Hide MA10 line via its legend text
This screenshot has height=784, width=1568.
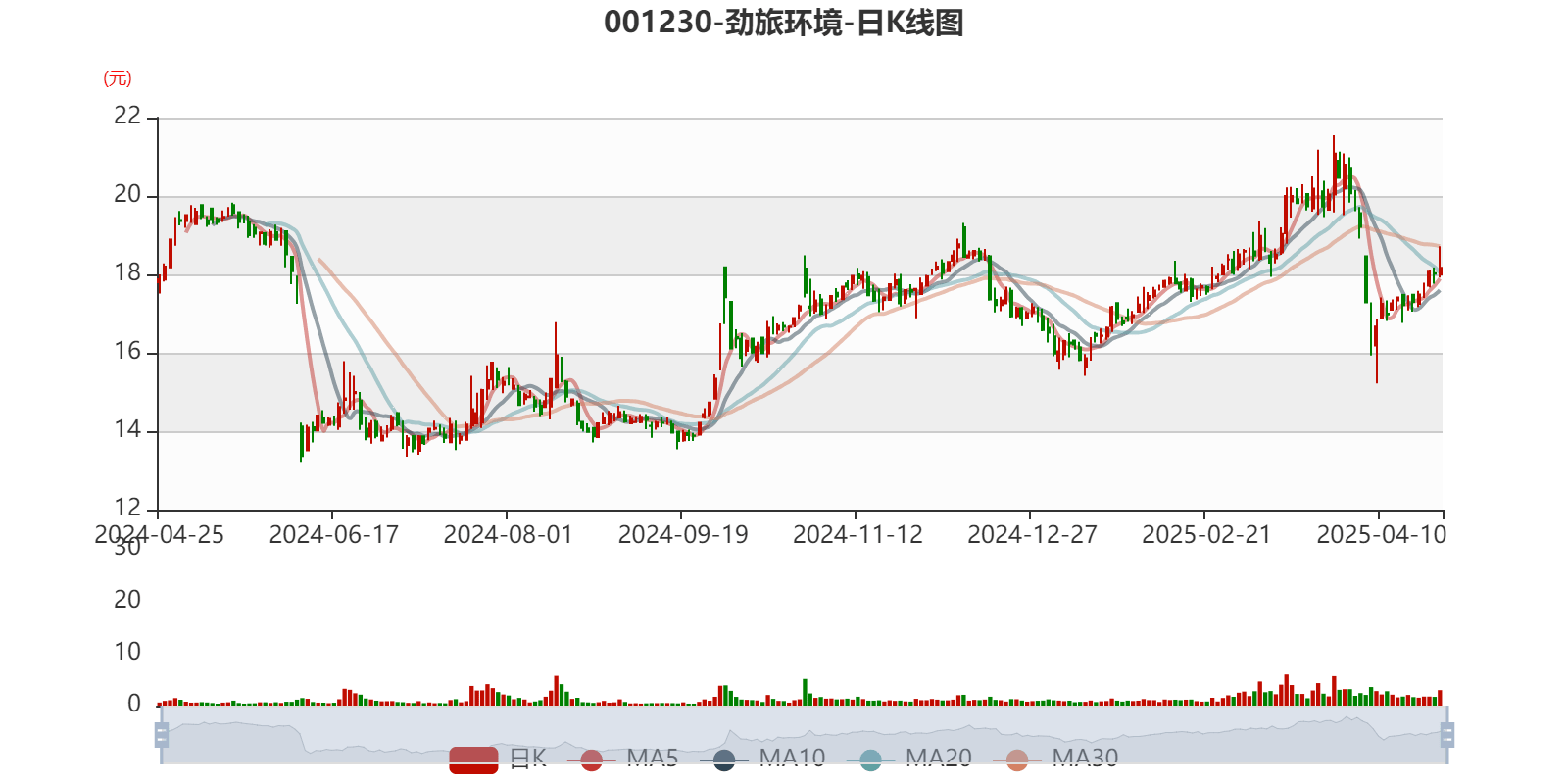point(792,759)
